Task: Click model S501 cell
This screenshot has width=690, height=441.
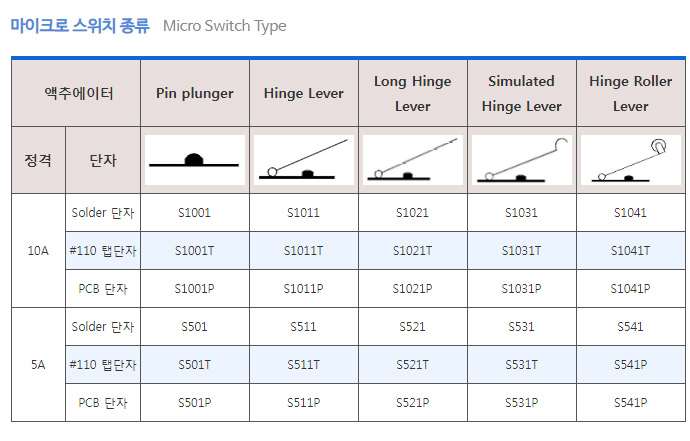Action: pos(195,327)
